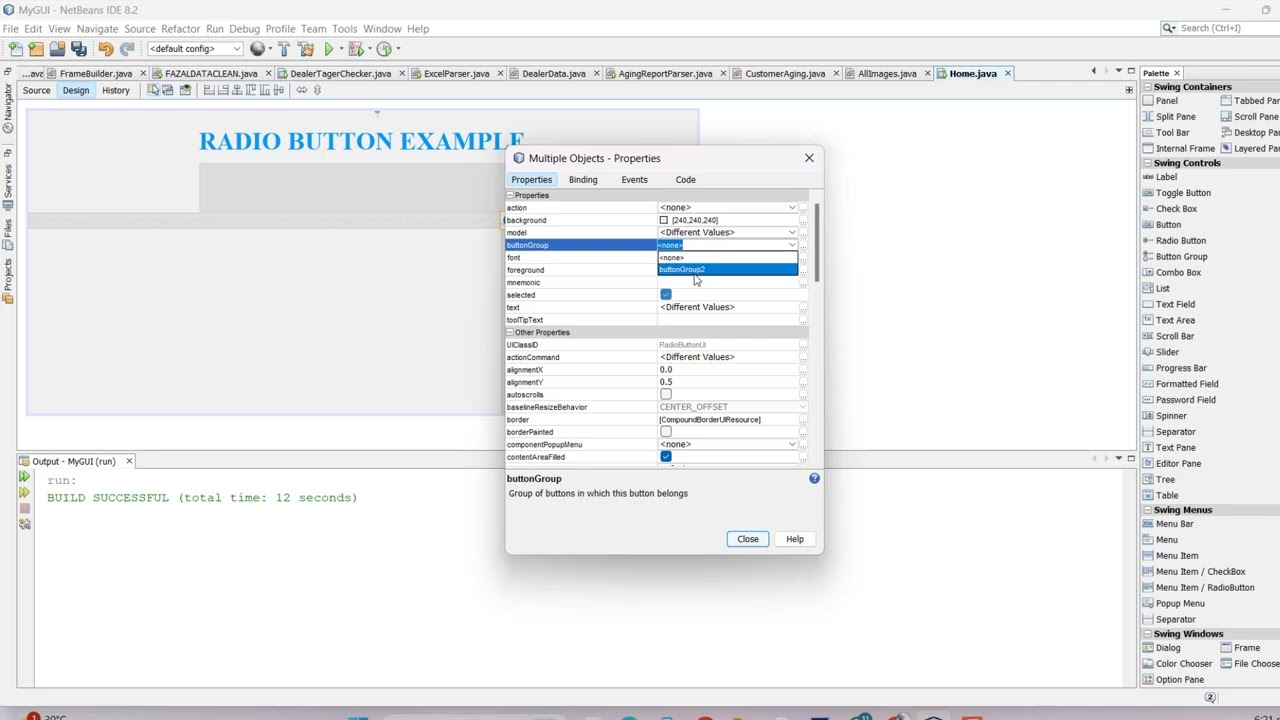Image resolution: width=1280 pixels, height=720 pixels.
Task: Click the Progress Bar palette item
Action: pos(1181,368)
